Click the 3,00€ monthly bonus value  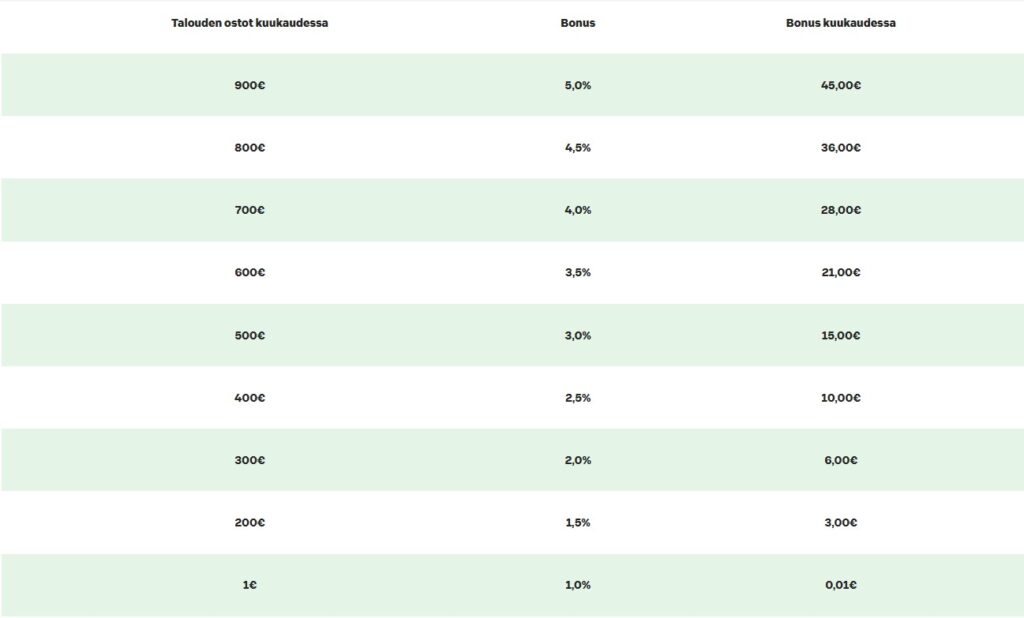pos(840,522)
